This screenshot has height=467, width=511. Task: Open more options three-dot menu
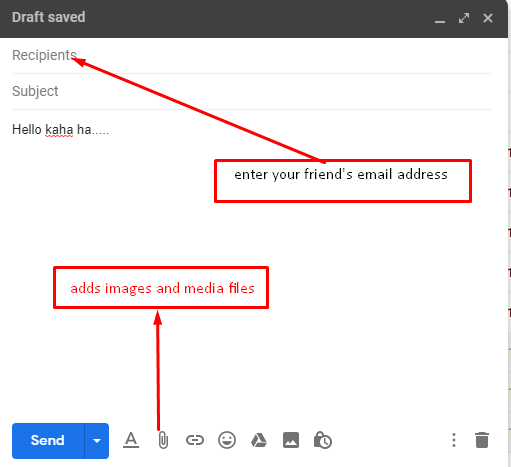tap(454, 440)
